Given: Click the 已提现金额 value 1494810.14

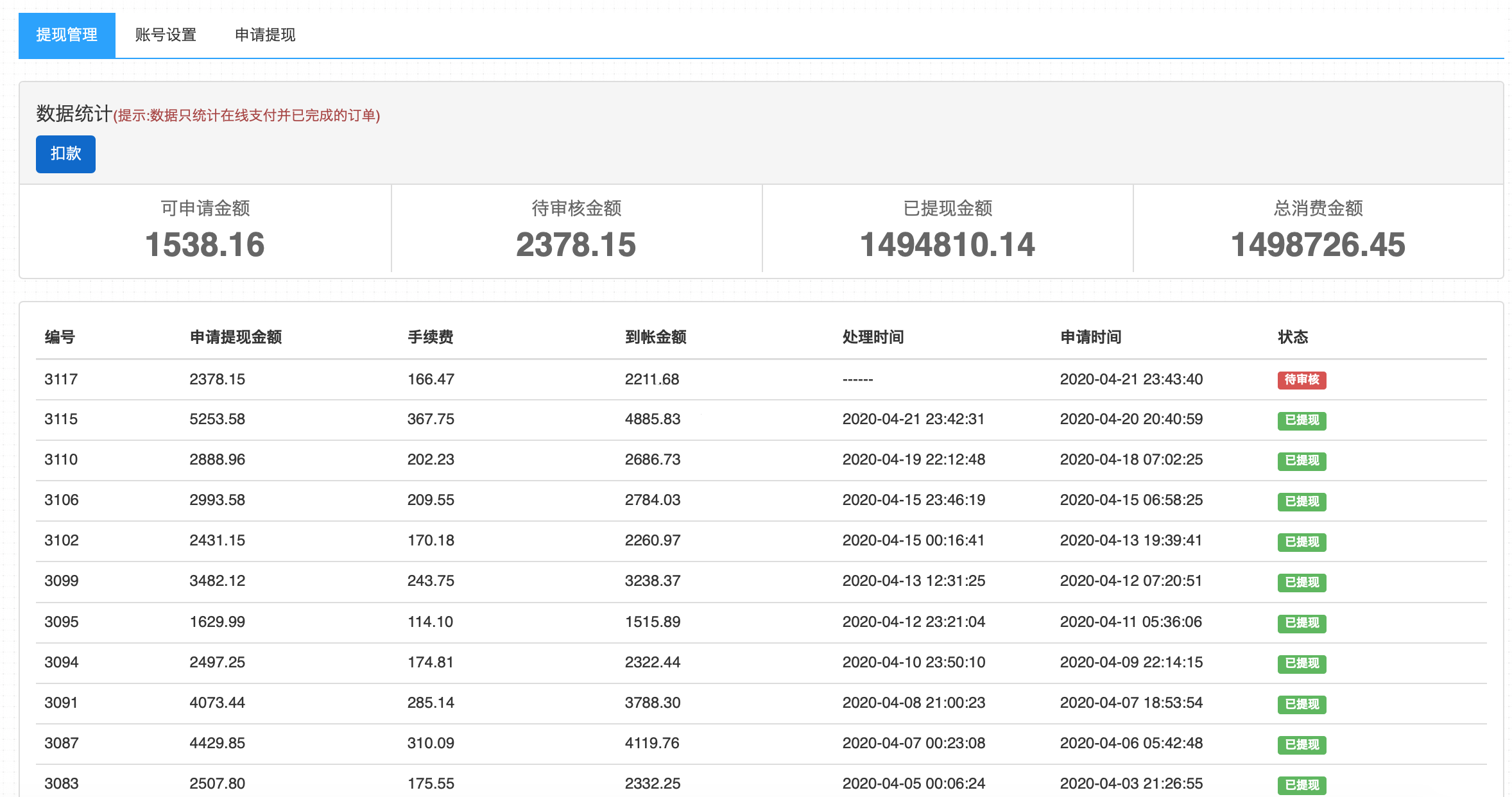Looking at the screenshot, I should coord(947,244).
